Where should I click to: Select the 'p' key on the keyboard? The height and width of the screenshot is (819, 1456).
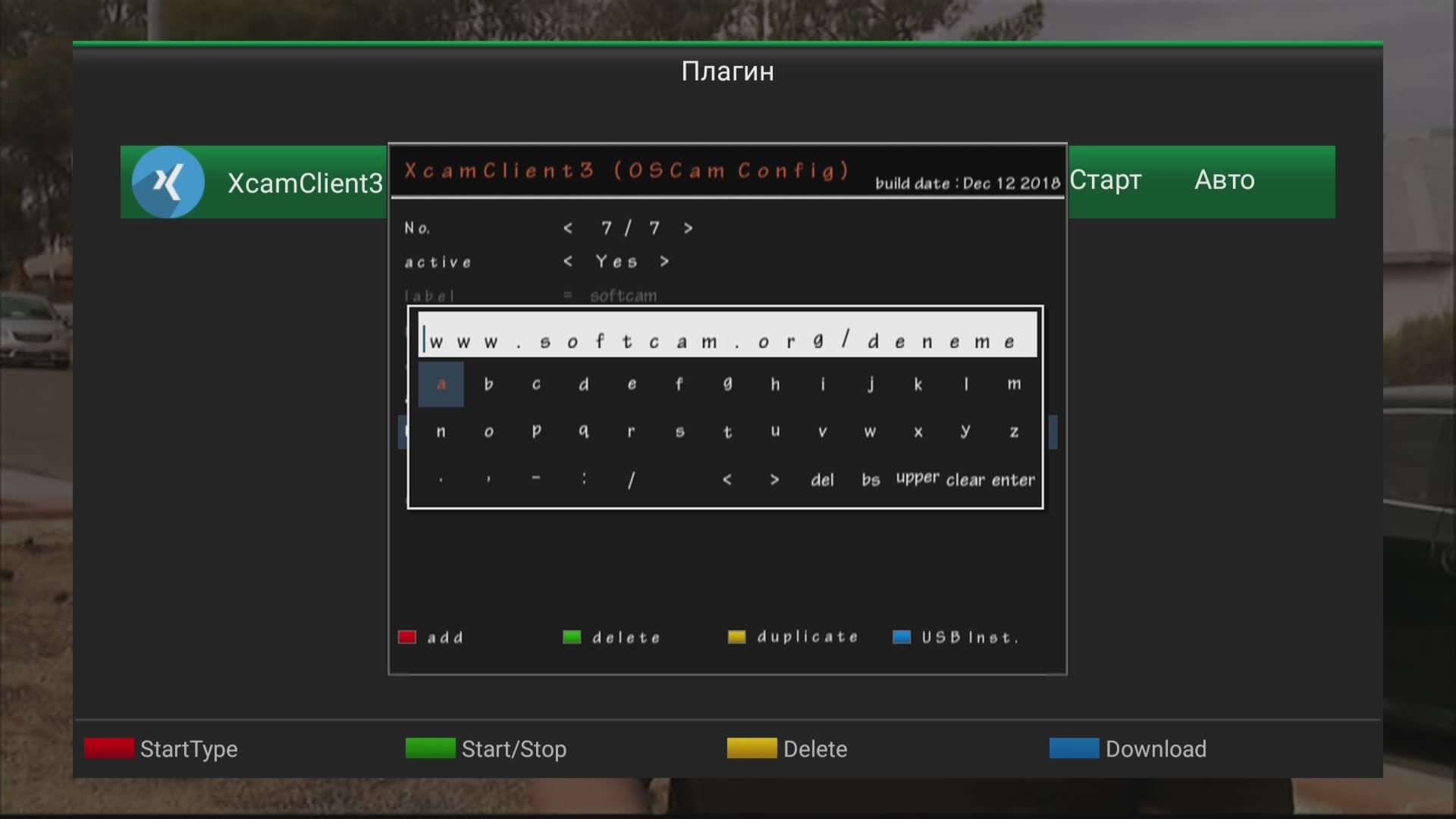point(536,431)
